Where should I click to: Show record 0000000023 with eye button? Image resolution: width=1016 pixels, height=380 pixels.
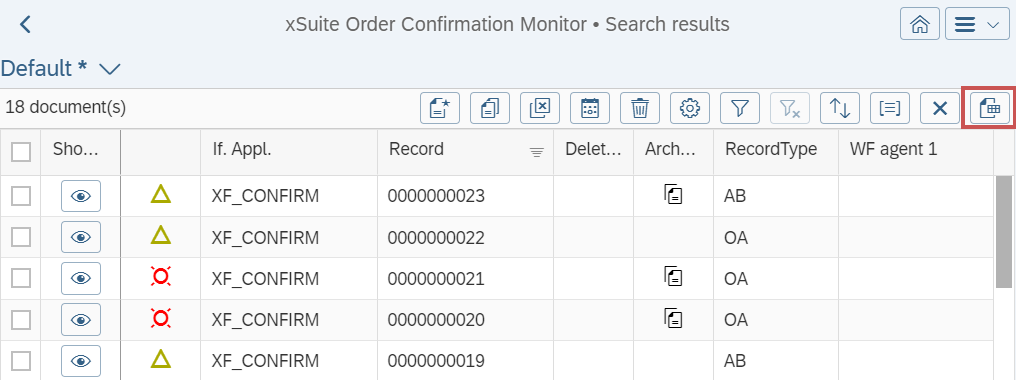click(81, 196)
